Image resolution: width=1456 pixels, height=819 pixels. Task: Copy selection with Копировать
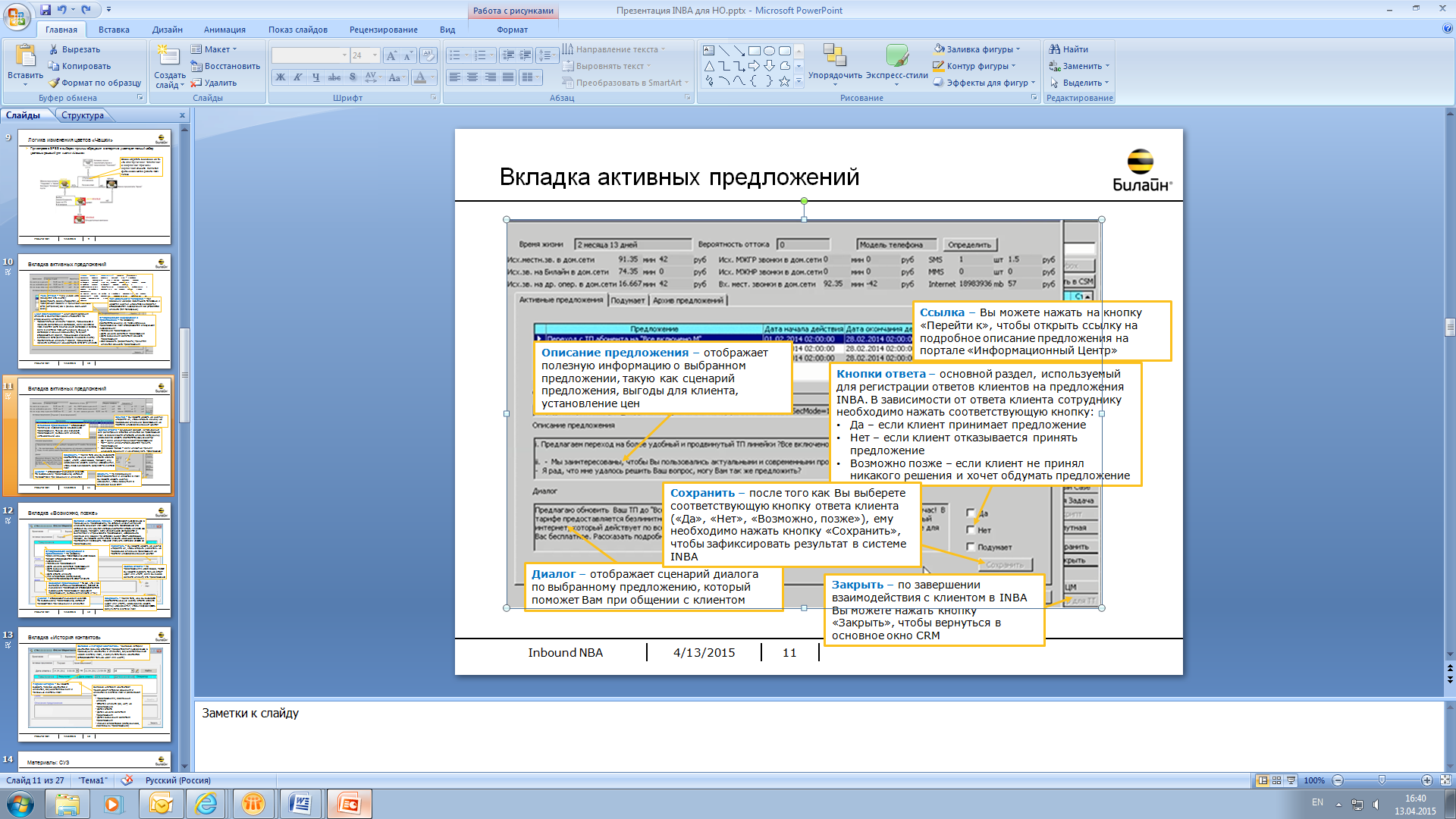80,66
